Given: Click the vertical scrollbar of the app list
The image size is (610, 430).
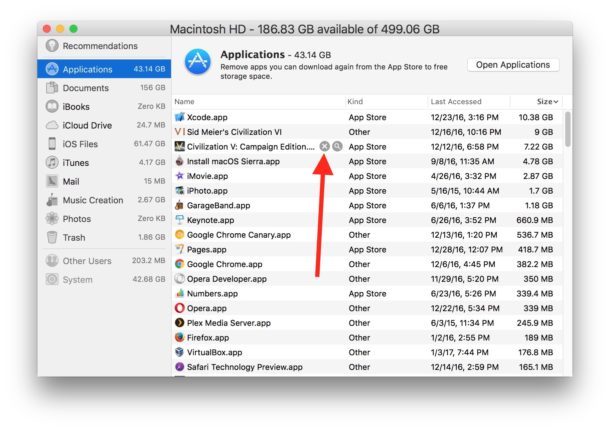Looking at the screenshot, I should tap(568, 130).
